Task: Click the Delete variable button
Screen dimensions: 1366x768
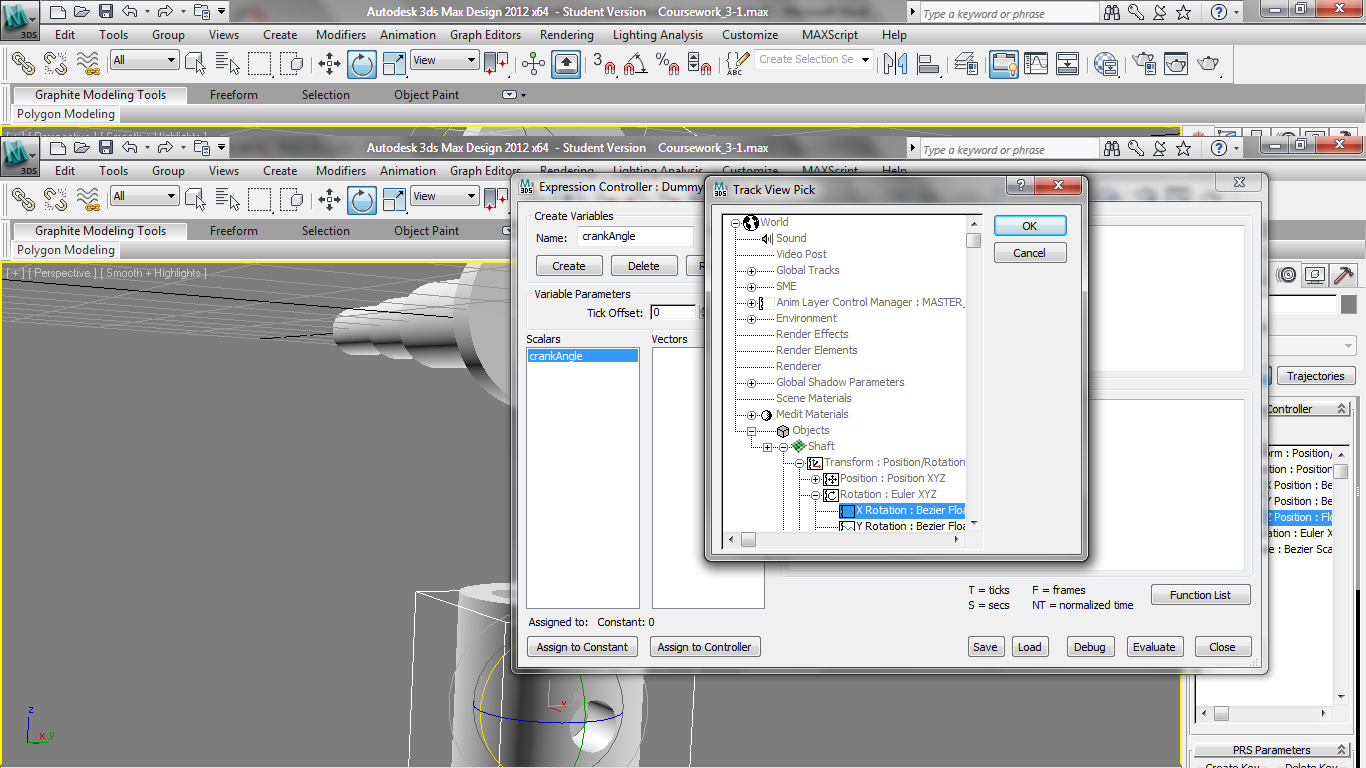Action: point(644,266)
